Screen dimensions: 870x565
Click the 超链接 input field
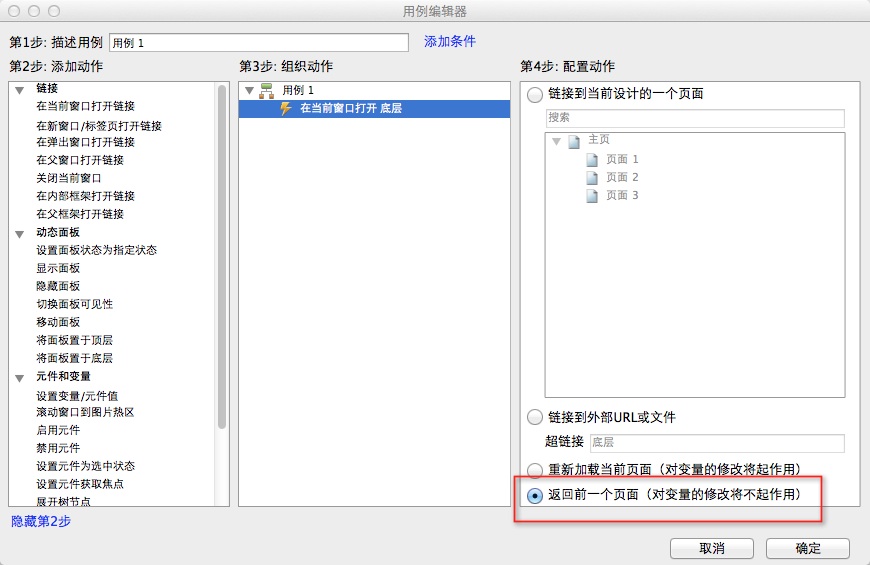click(x=716, y=442)
